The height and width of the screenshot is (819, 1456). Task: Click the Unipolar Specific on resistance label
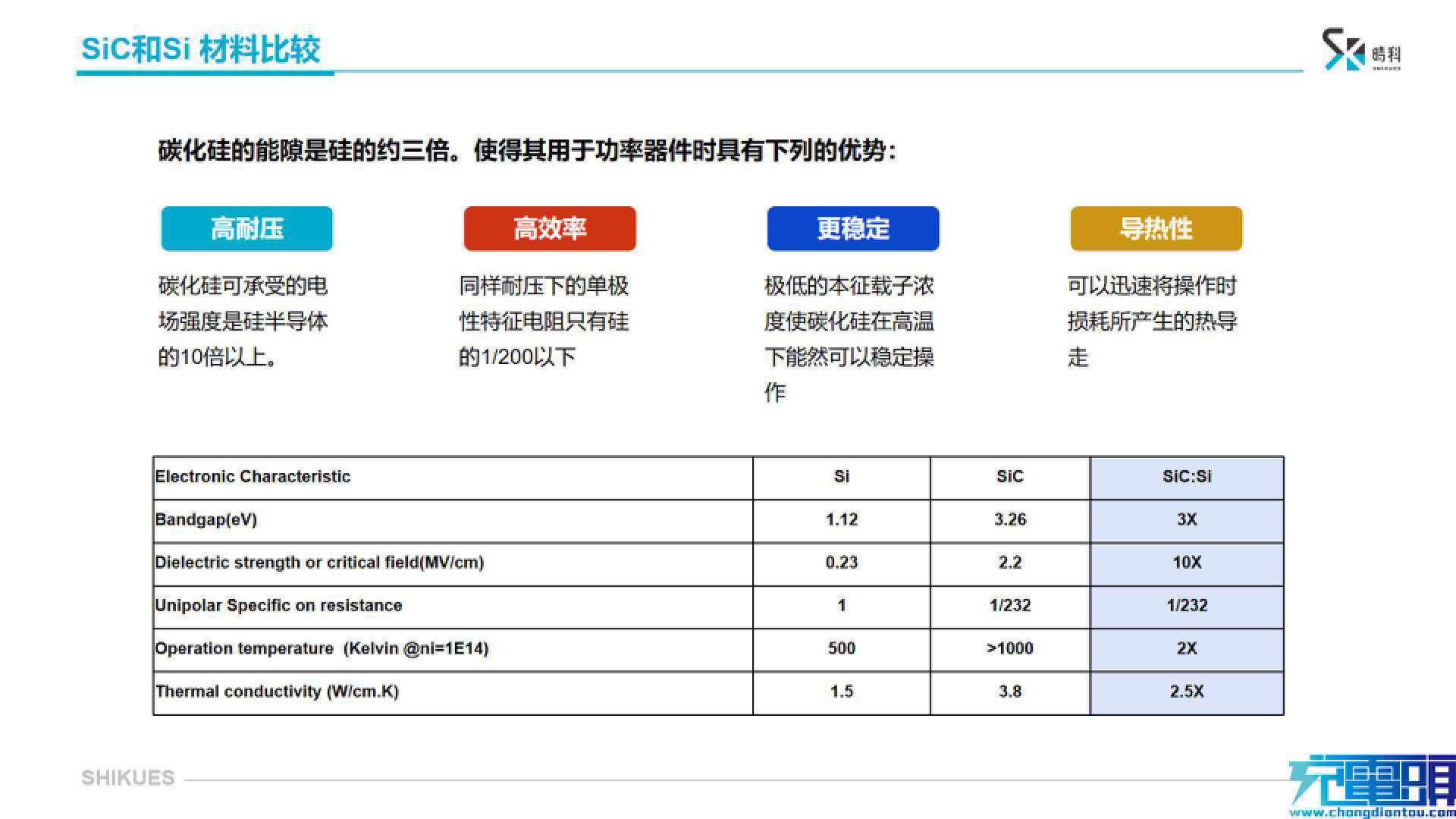coord(278,606)
